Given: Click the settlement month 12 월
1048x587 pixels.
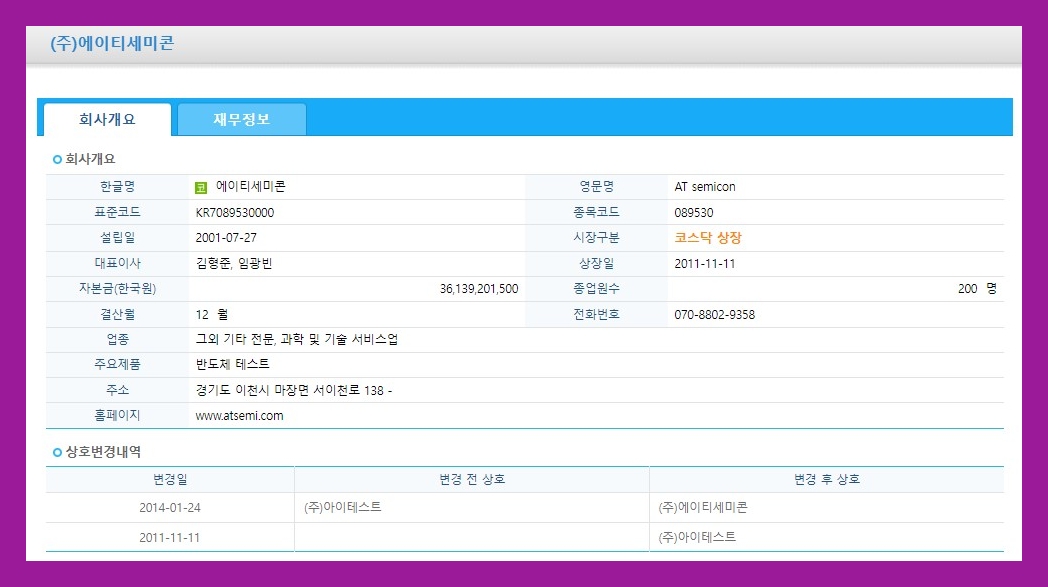Looking at the screenshot, I should point(211,314).
